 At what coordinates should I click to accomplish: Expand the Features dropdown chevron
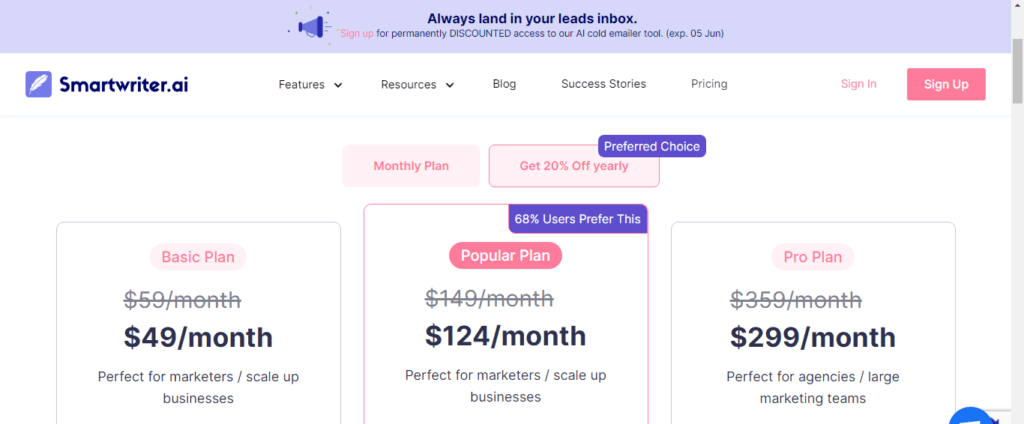[x=338, y=85]
